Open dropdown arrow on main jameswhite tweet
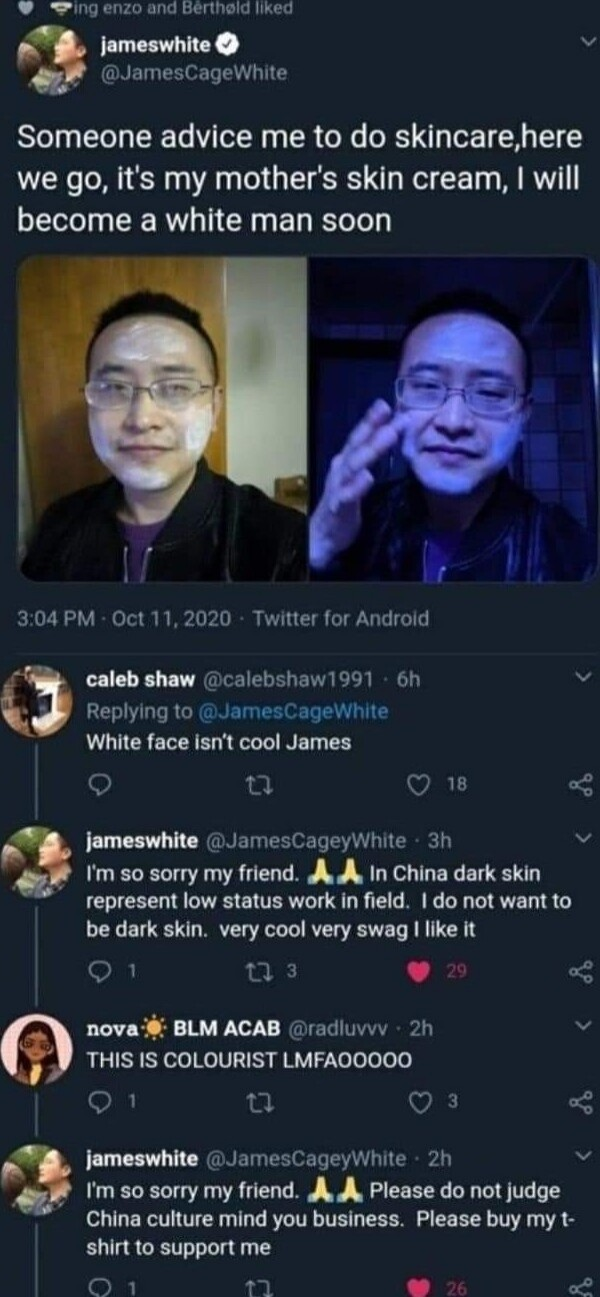This screenshot has width=600, height=1297. pos(586,42)
